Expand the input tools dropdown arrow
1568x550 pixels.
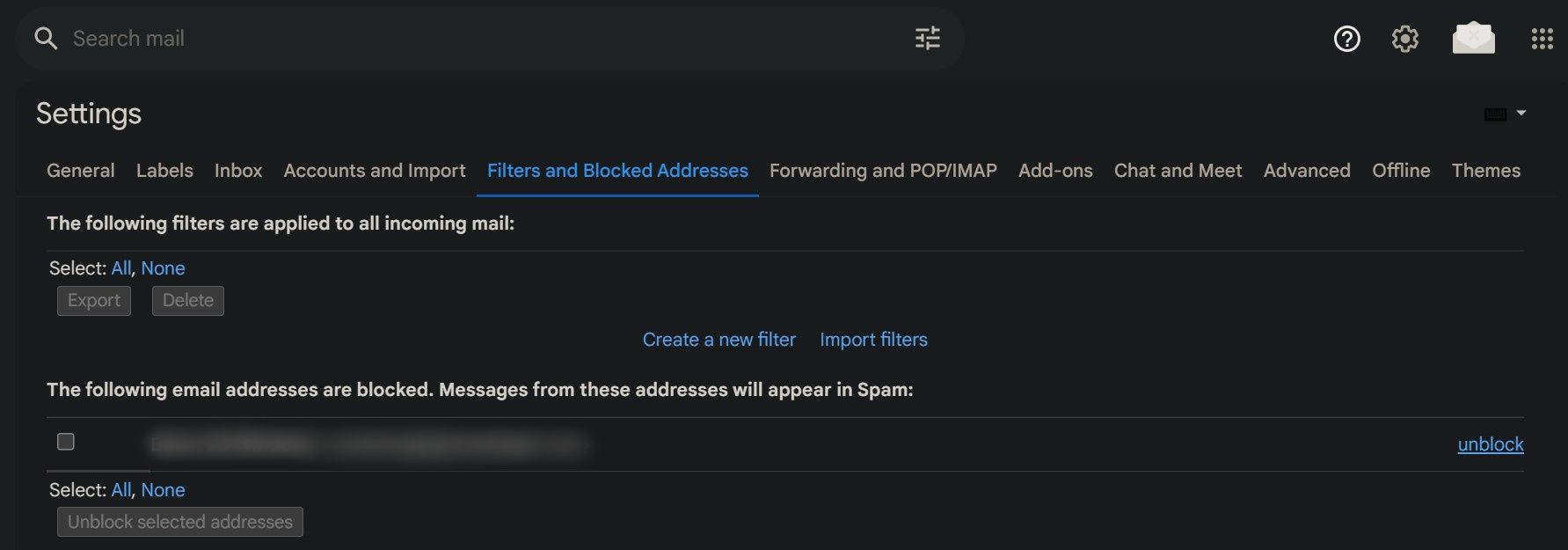coord(1521,113)
